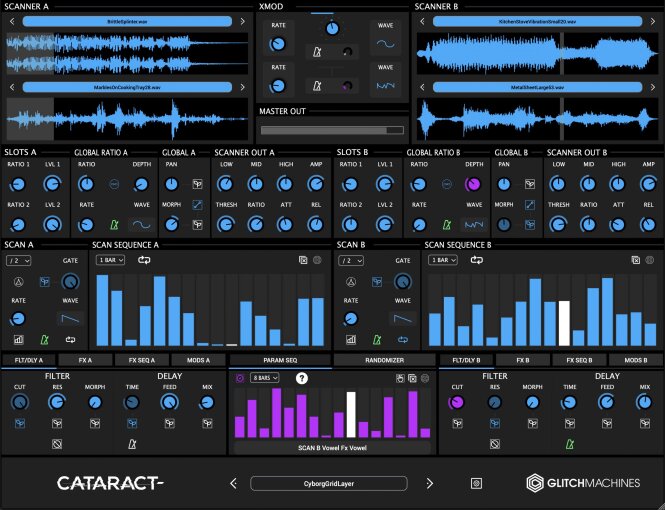Screen dimensions: 665x510
Task: Open the /2 dropdown in Scan B
Action: (351, 260)
